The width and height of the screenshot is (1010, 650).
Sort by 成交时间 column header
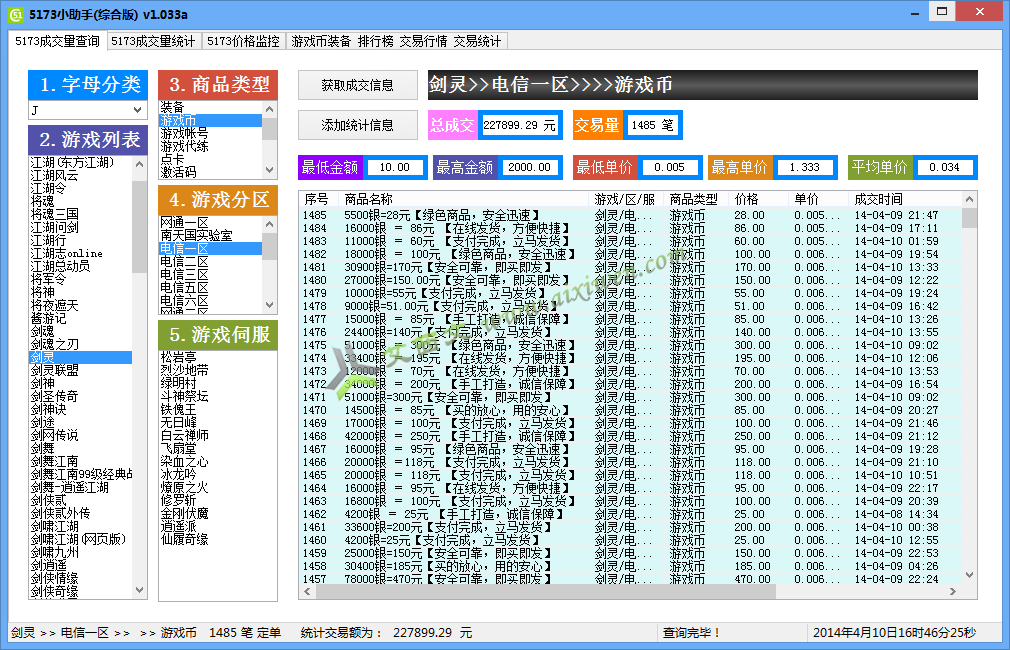point(904,199)
